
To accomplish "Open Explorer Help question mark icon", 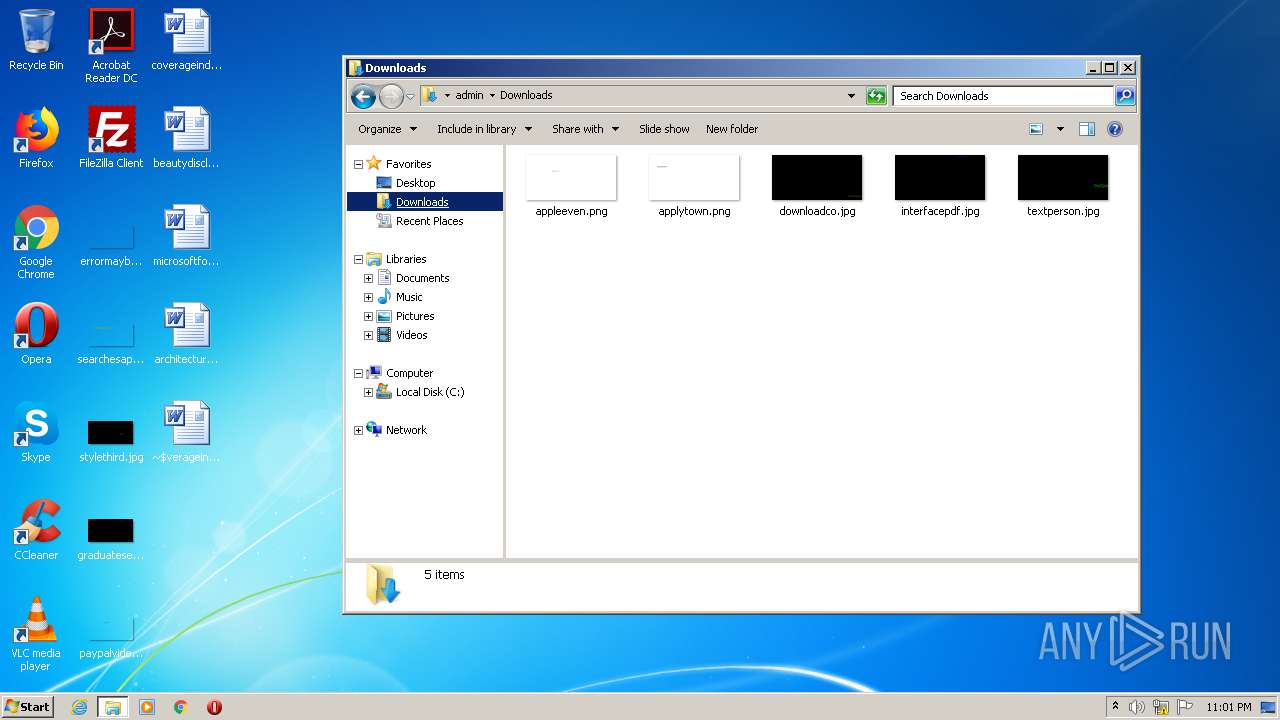I will (x=1115, y=129).
